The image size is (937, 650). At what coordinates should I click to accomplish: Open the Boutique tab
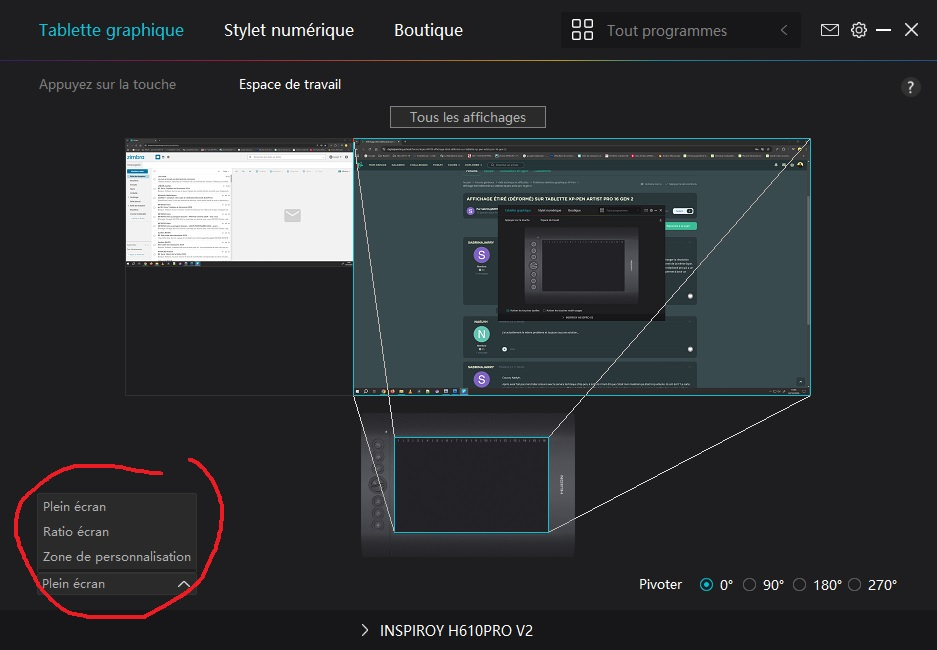[428, 30]
